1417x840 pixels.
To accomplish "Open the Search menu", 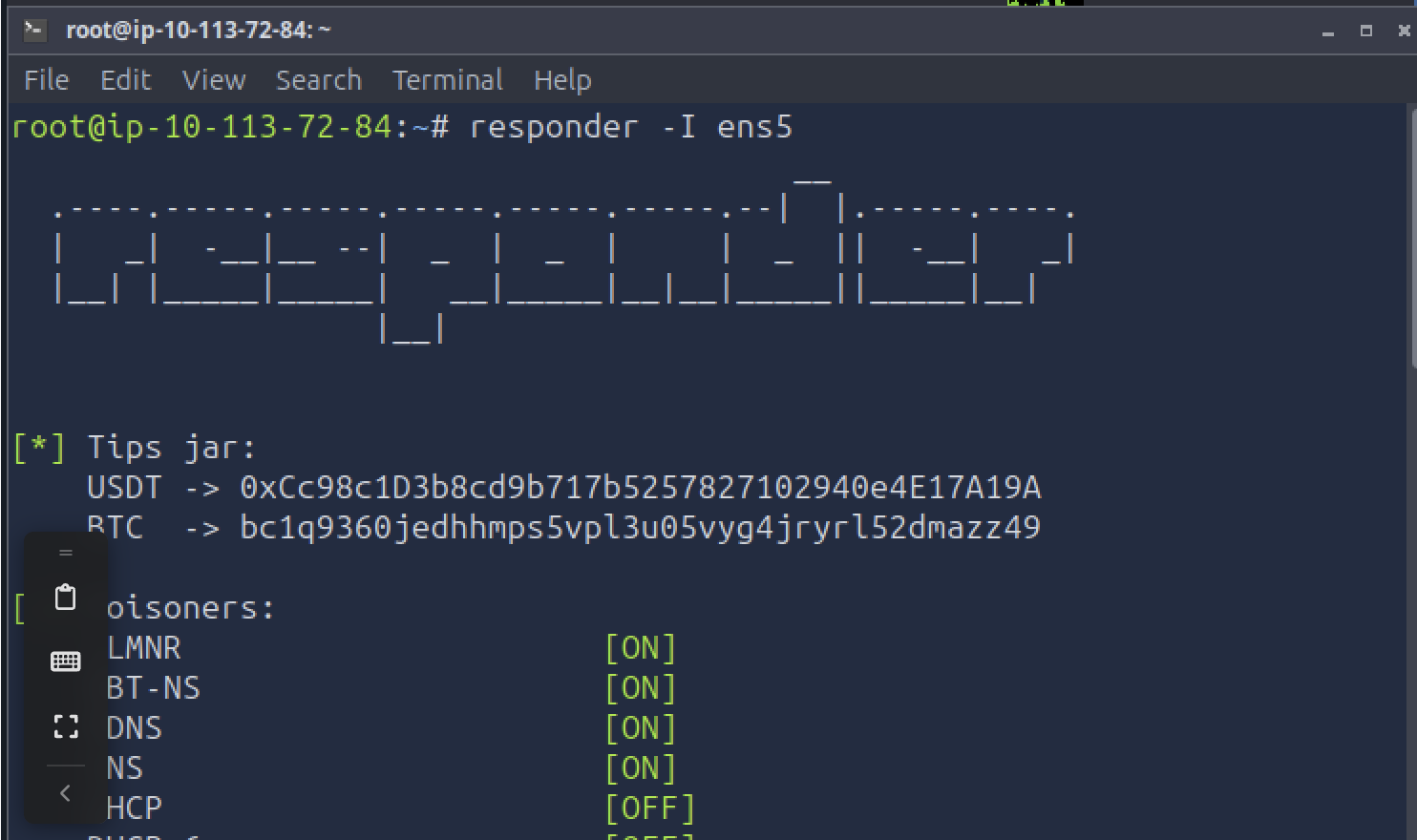I will [319, 80].
